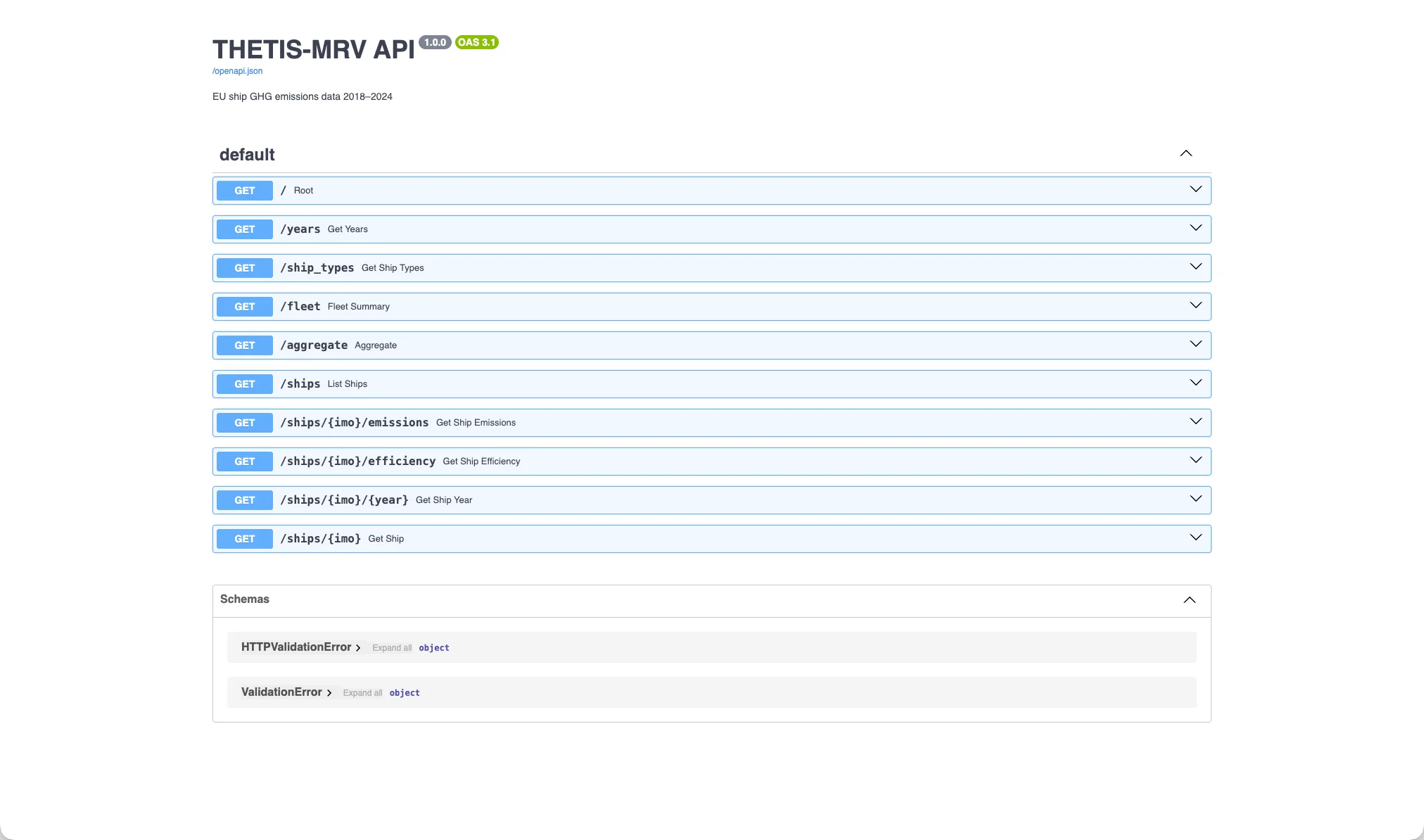Click the /aggregate row chevron icon

1195,344
